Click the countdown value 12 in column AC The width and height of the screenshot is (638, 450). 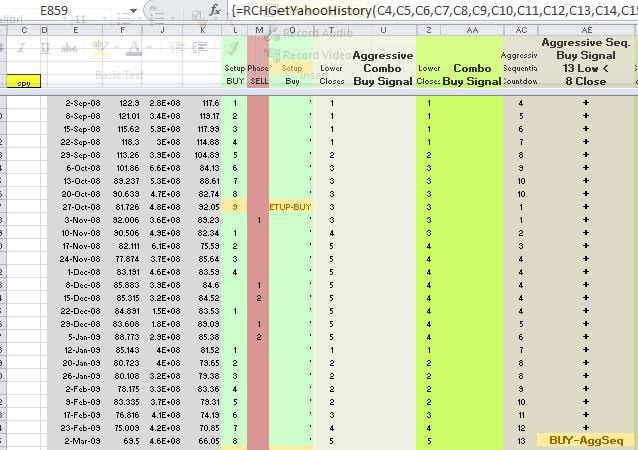pos(521,428)
